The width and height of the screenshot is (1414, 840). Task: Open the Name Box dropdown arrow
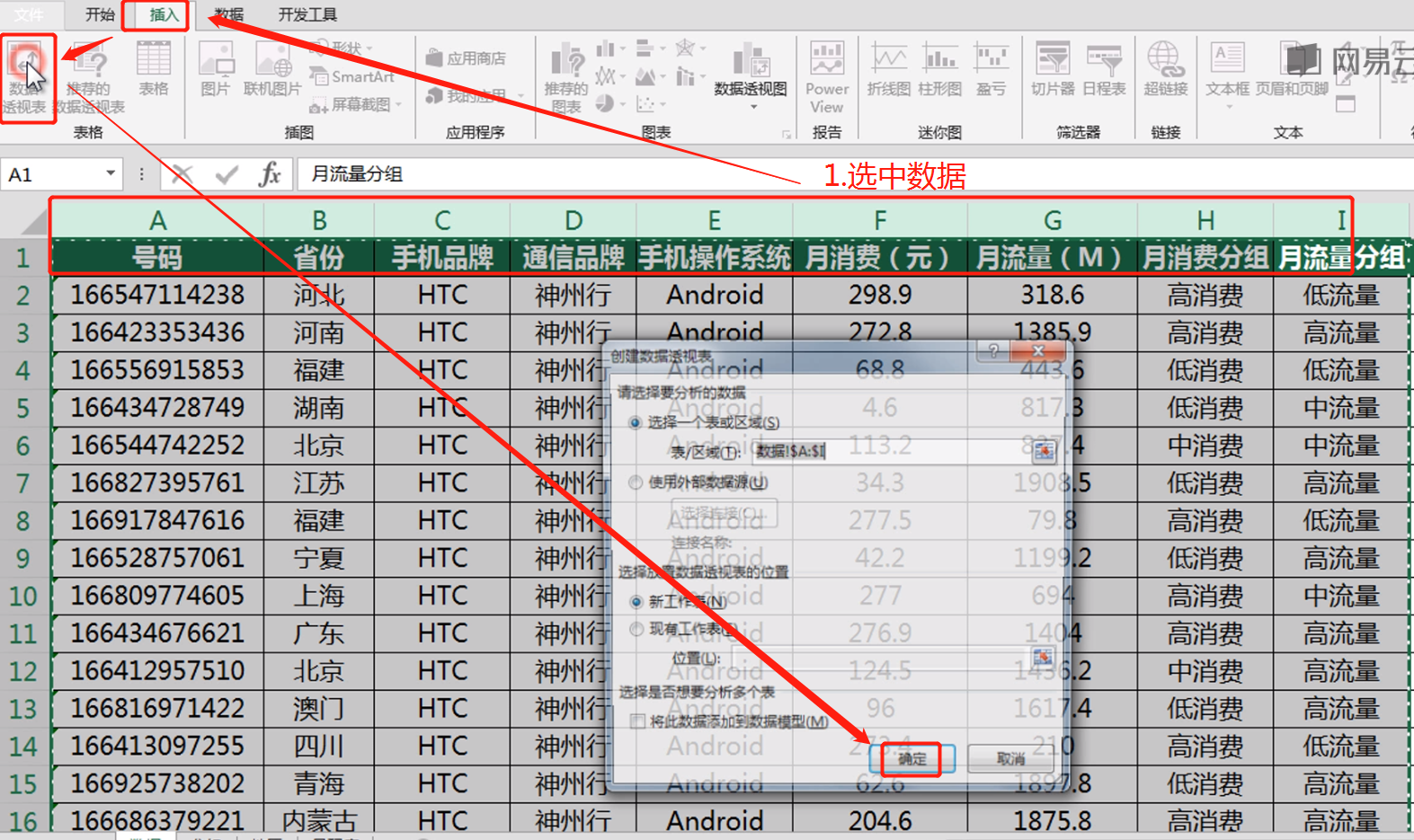point(111,173)
